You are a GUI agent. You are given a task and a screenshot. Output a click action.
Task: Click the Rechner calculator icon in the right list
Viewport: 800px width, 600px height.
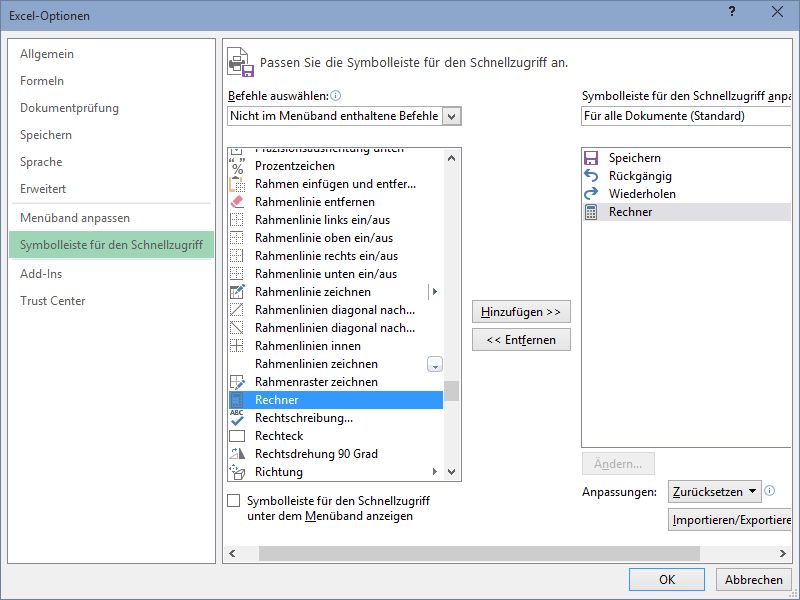click(x=591, y=212)
